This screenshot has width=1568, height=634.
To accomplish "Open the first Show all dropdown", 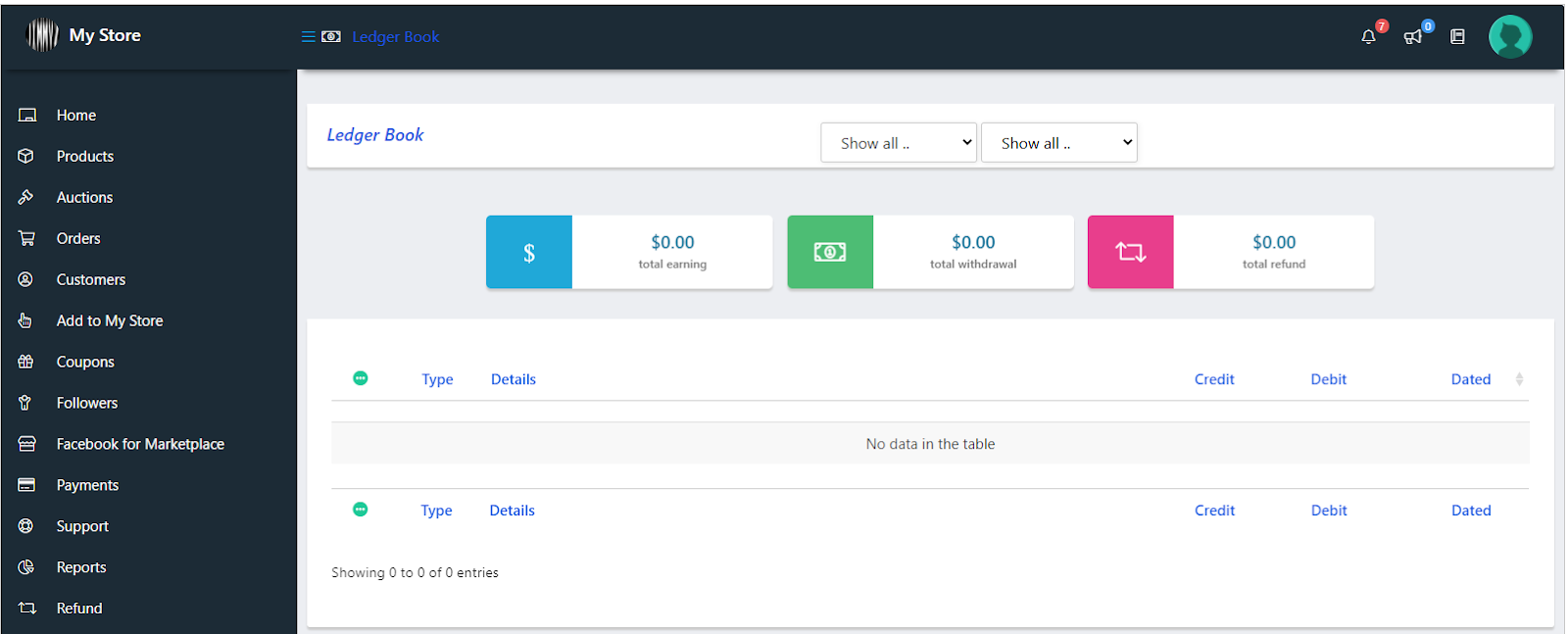I will pyautogui.click(x=899, y=143).
